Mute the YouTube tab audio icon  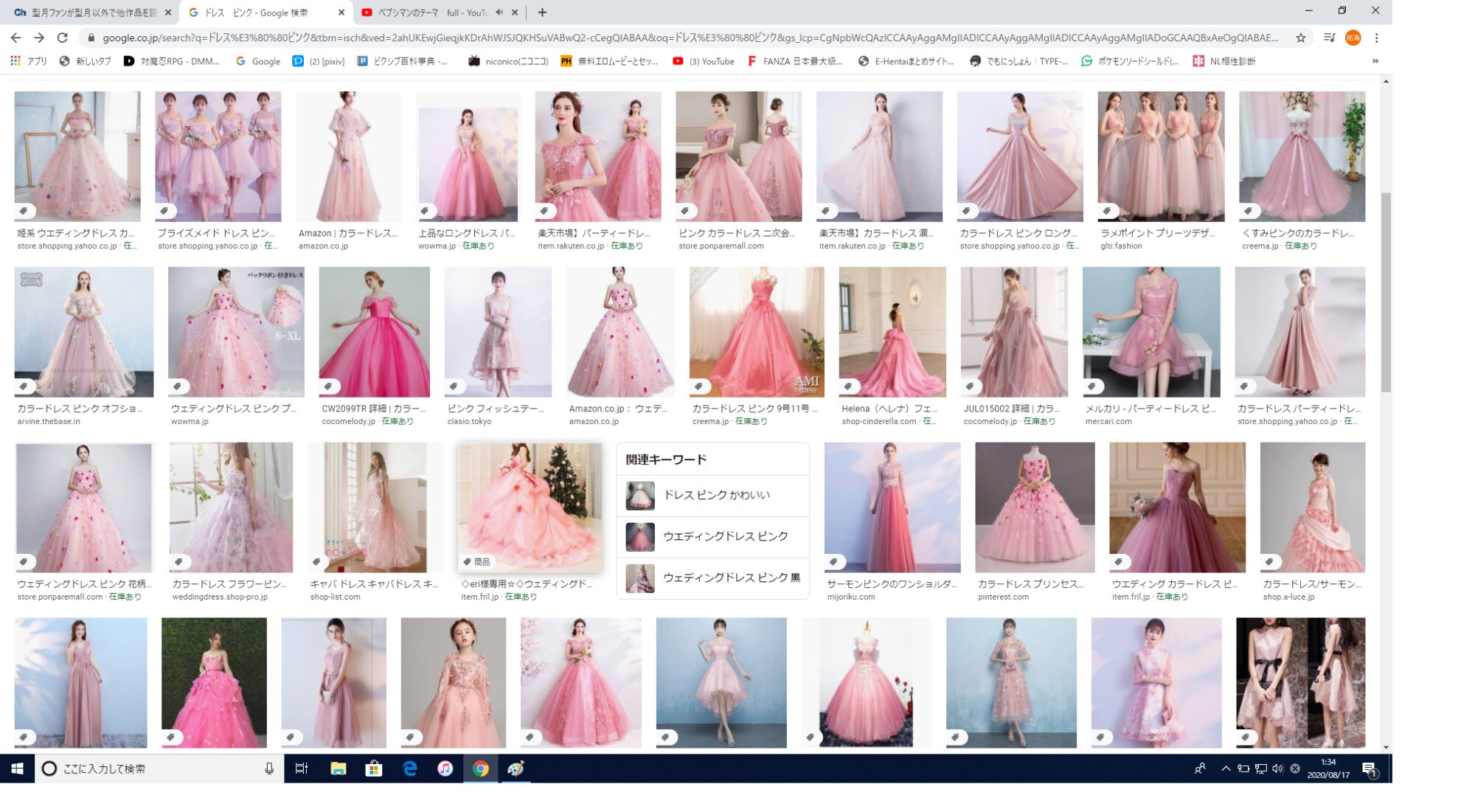point(499,13)
